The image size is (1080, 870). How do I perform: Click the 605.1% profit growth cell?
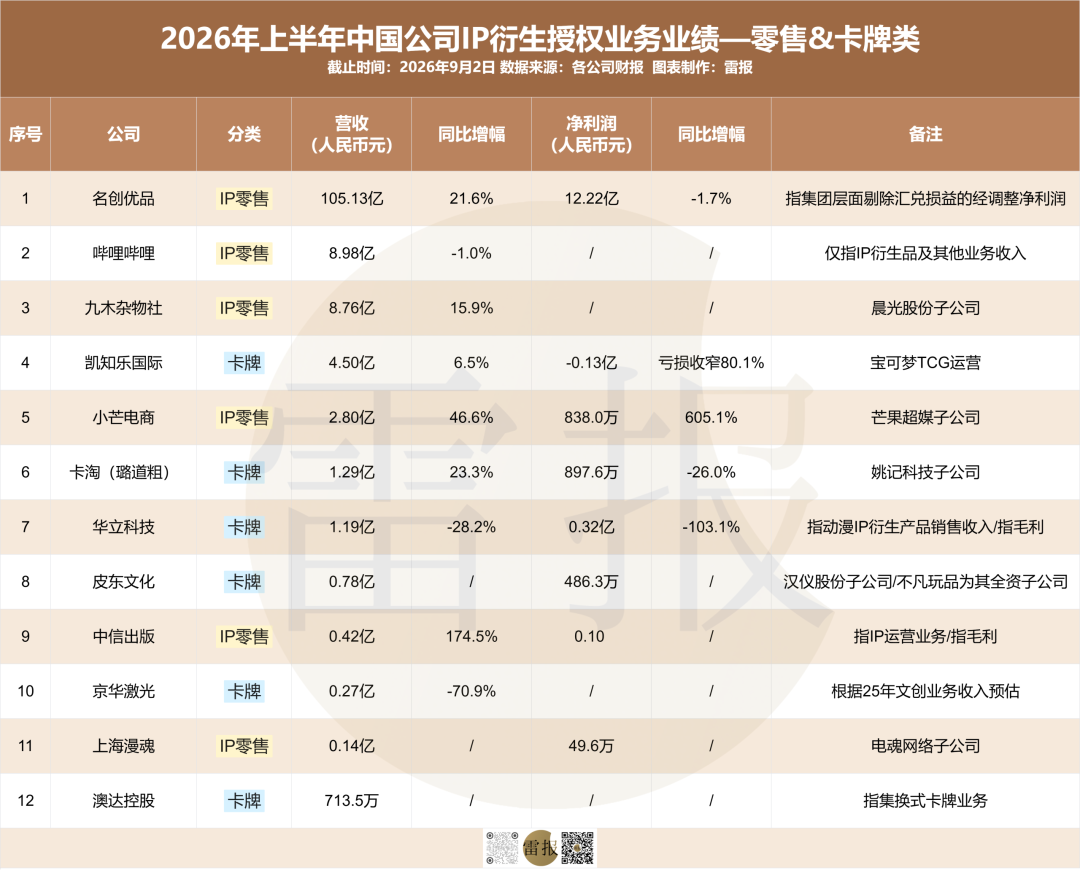[x=711, y=417]
